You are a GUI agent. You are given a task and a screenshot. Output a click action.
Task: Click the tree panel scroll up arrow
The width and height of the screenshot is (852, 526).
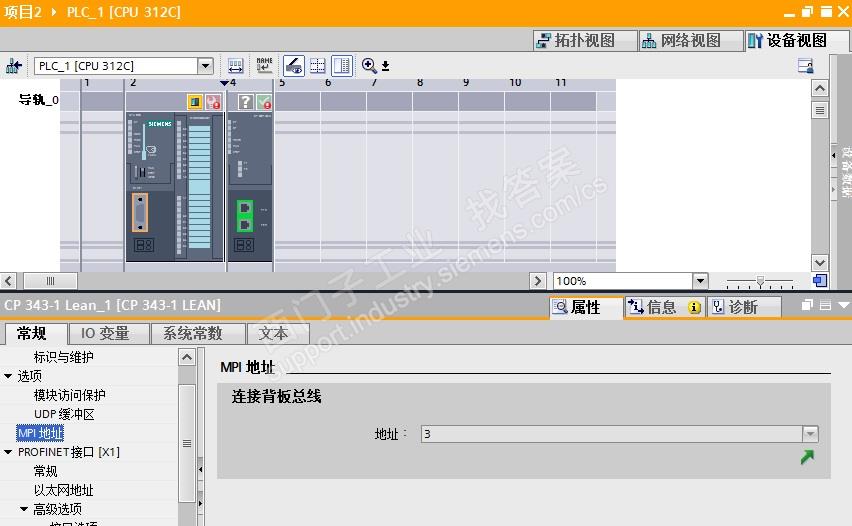(186, 357)
